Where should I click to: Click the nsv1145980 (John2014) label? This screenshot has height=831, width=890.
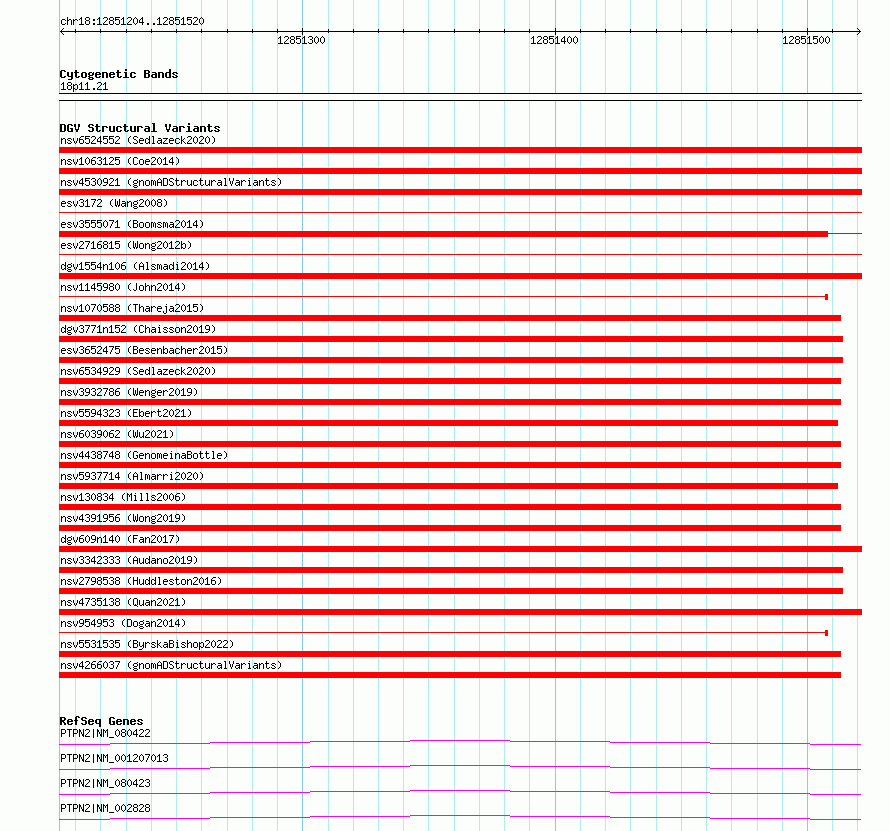[123, 287]
